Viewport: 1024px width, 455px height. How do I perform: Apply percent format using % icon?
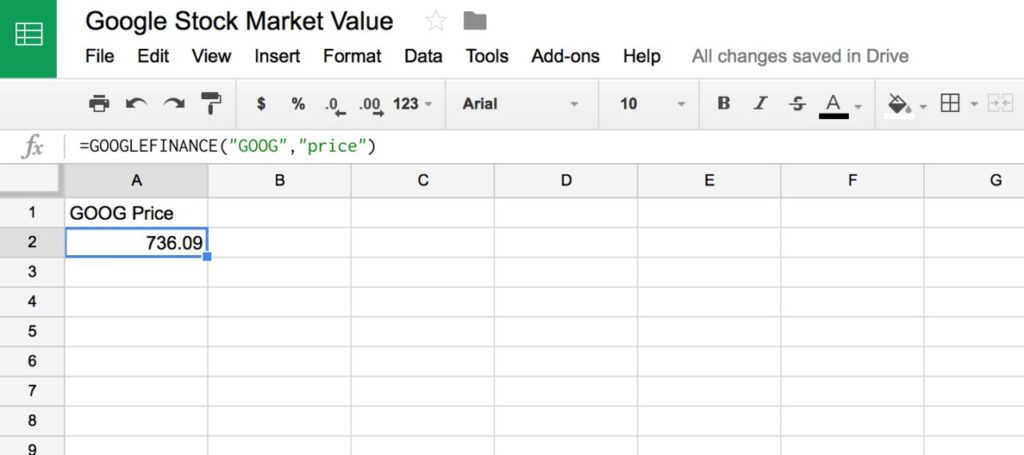click(298, 103)
